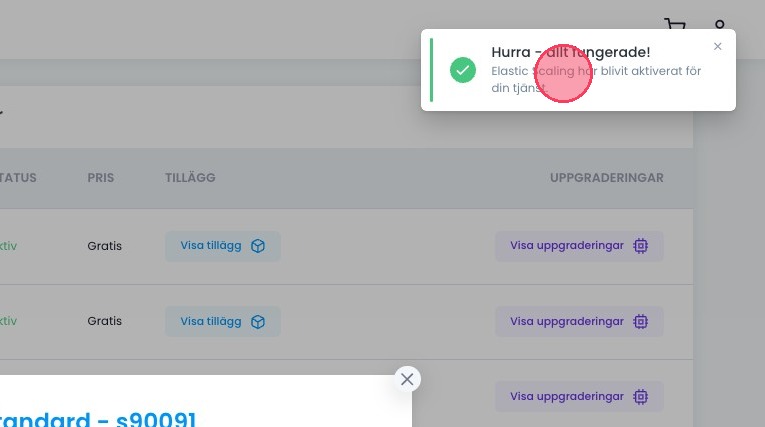Click cube icon in second row's Visa tillägg
This screenshot has height=427, width=765.
[x=258, y=322]
